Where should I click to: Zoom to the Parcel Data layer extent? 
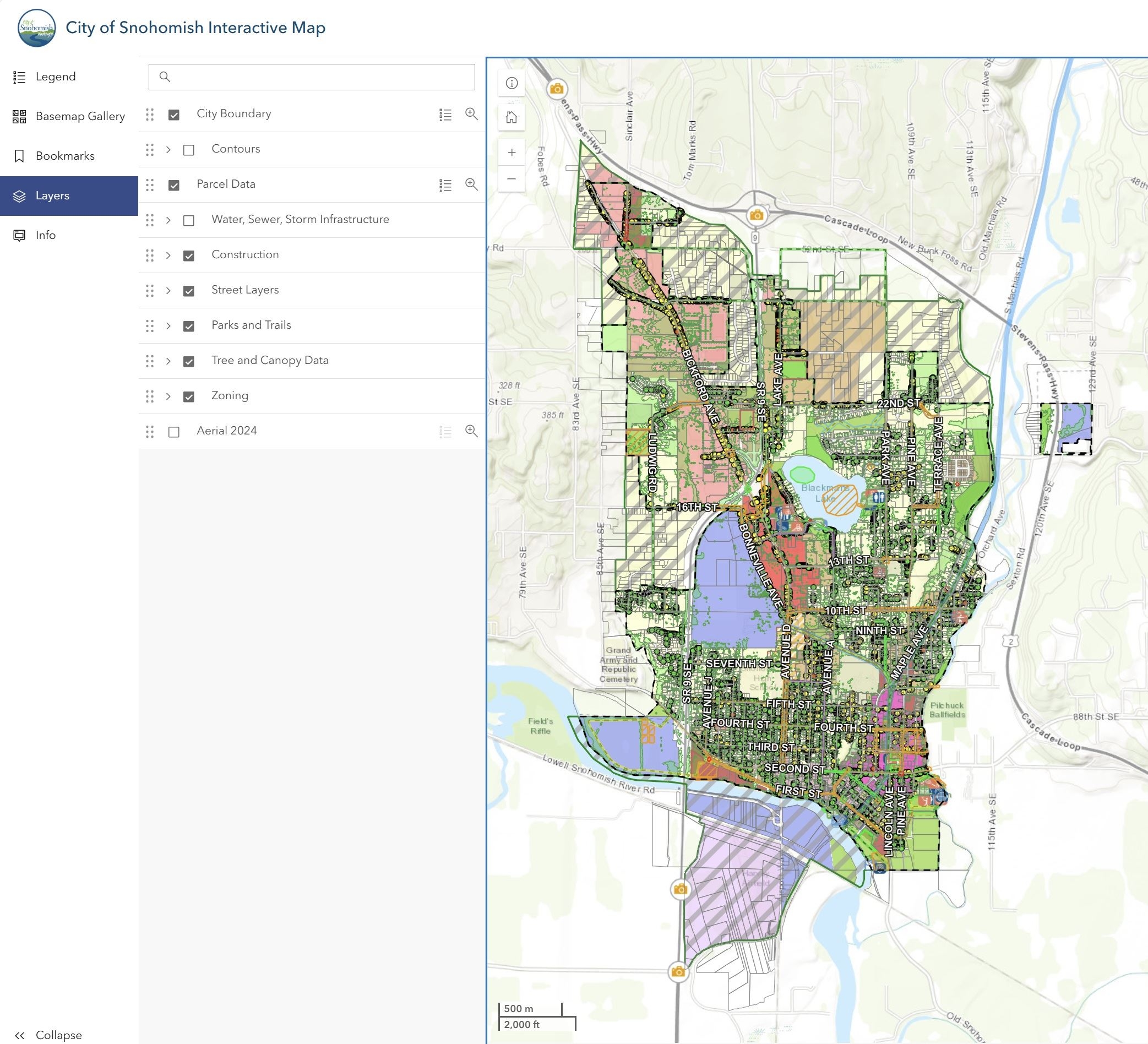pos(471,184)
